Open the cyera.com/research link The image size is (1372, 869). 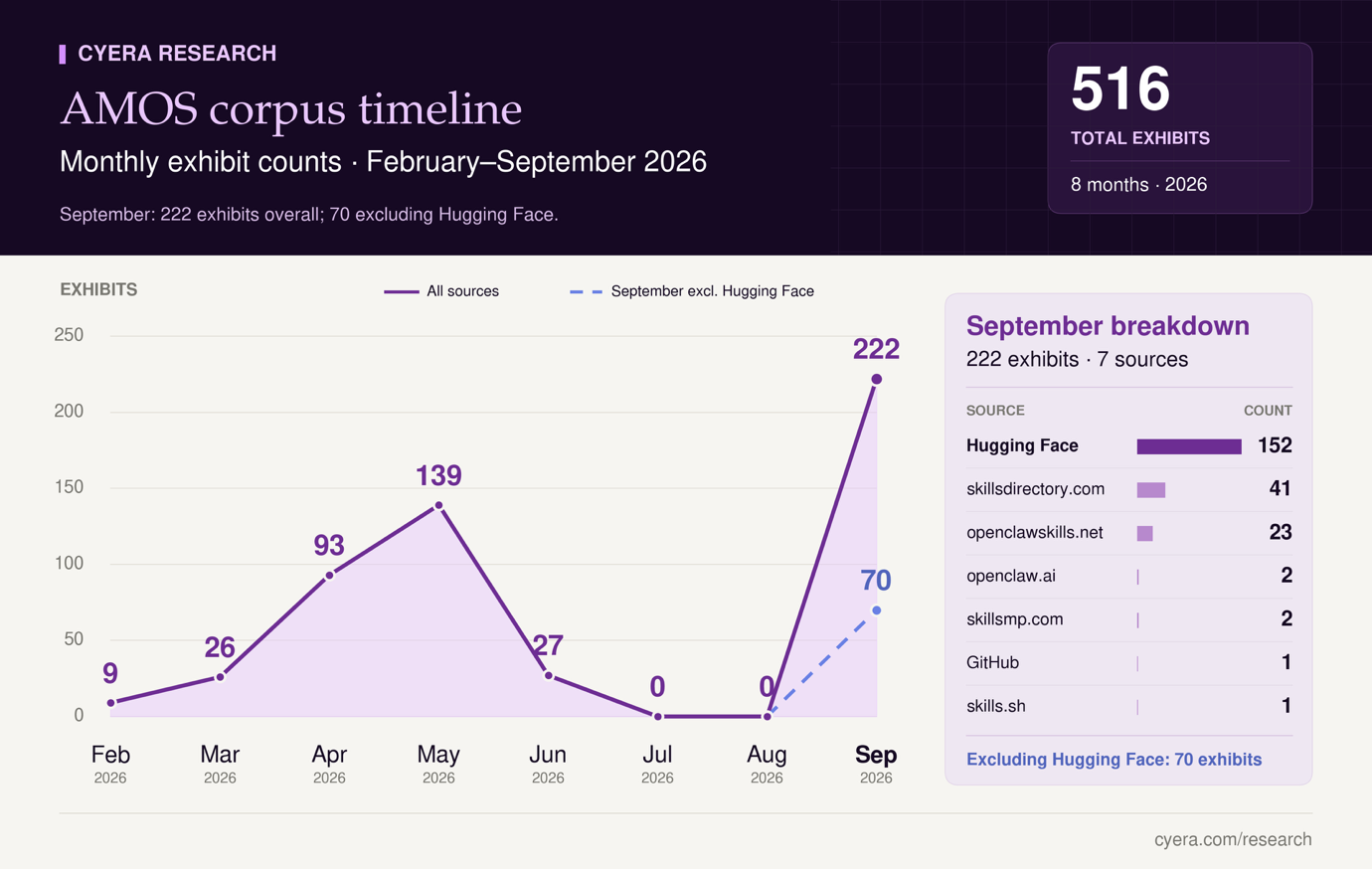[x=1233, y=840]
